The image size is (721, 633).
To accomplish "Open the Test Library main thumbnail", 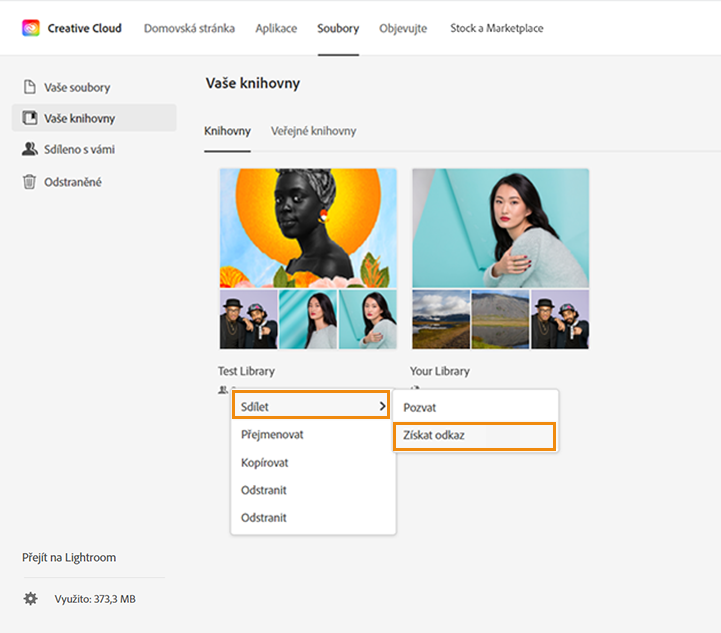I will point(308,229).
